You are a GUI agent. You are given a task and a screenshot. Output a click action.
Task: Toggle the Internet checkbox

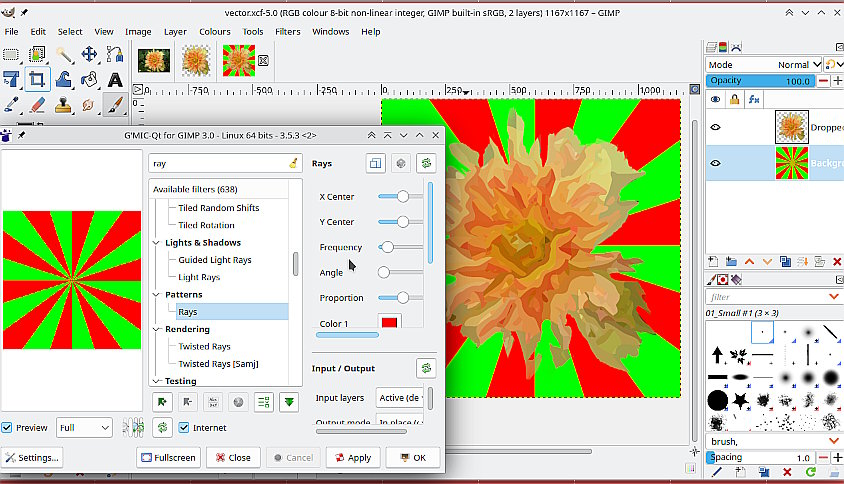pos(185,428)
